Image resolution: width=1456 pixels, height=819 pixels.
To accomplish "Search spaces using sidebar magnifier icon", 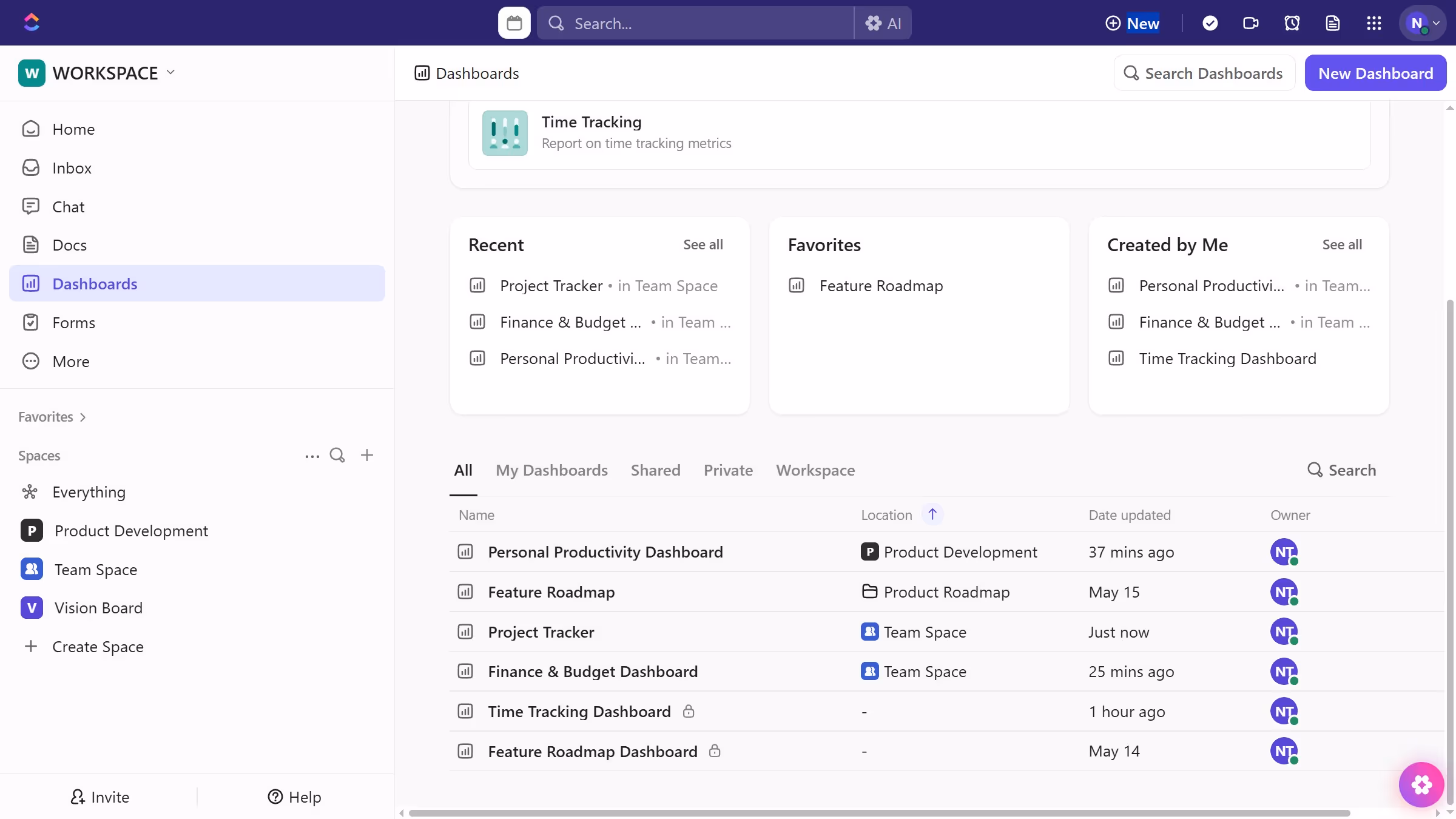I will [337, 455].
